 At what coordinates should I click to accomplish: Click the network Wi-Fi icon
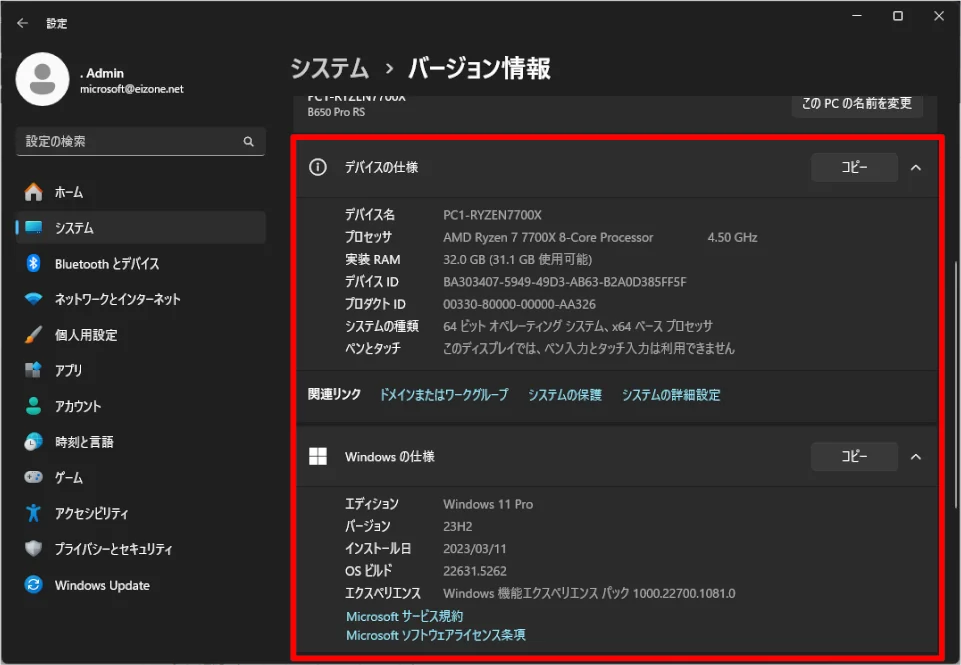click(34, 299)
